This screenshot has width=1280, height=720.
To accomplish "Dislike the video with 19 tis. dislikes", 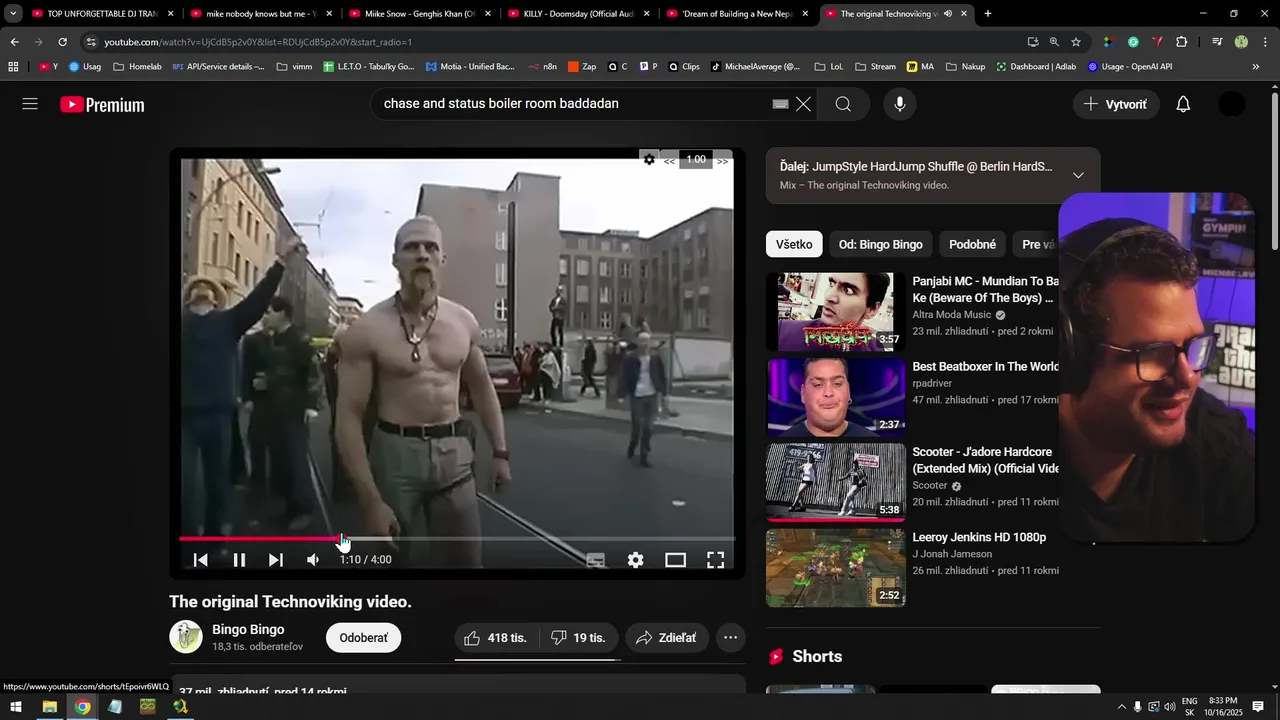I will tap(578, 638).
